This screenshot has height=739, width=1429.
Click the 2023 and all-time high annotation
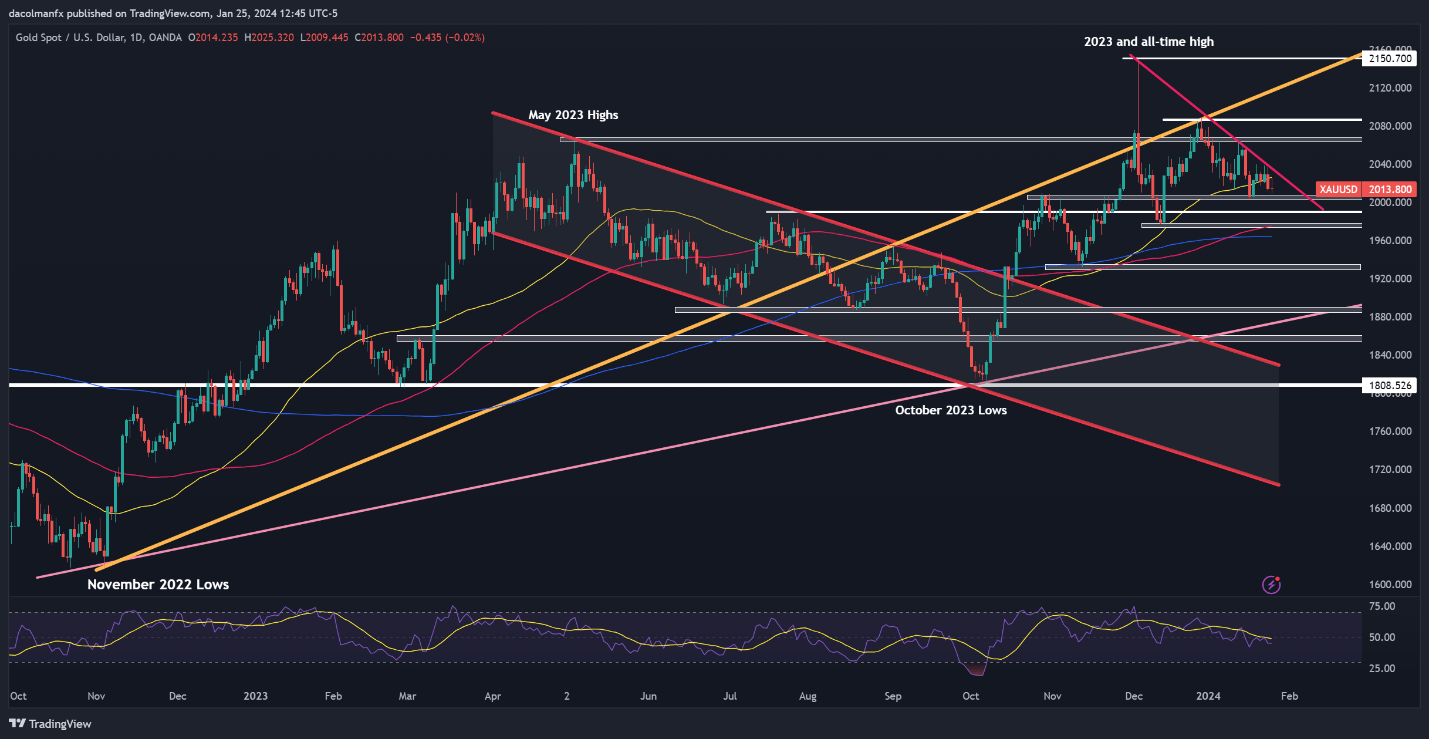[x=1148, y=41]
